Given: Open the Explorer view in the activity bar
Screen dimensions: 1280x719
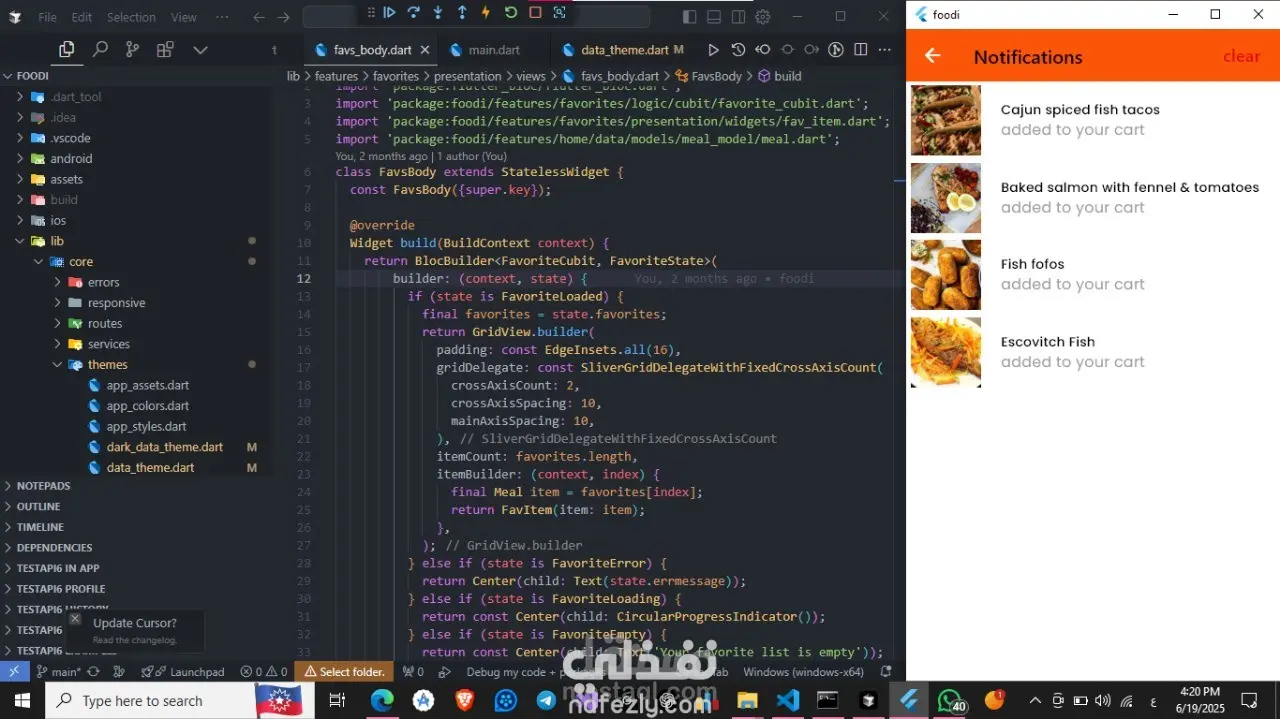Looking at the screenshot, I should pos(66,49).
